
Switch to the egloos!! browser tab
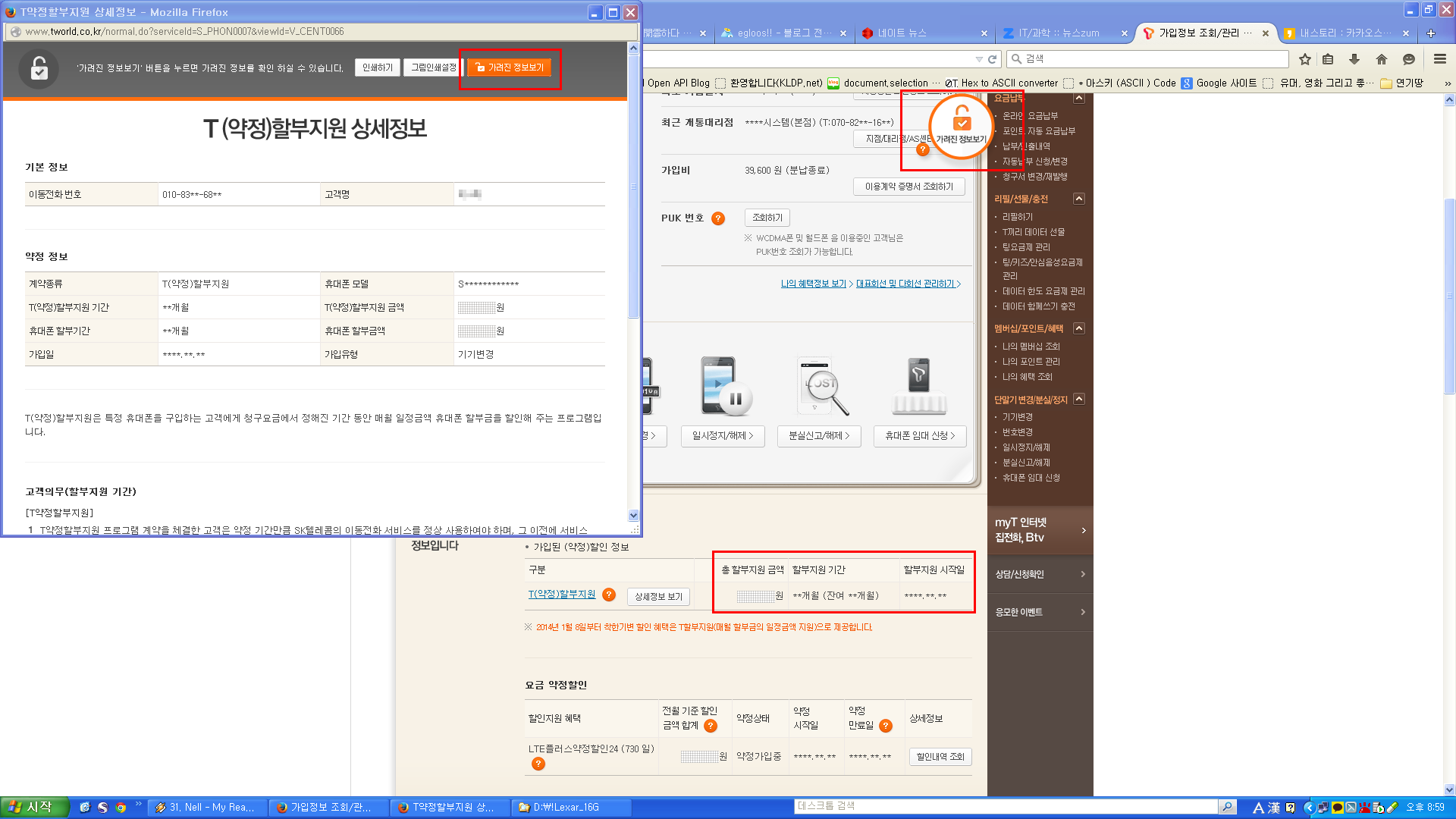point(784,33)
